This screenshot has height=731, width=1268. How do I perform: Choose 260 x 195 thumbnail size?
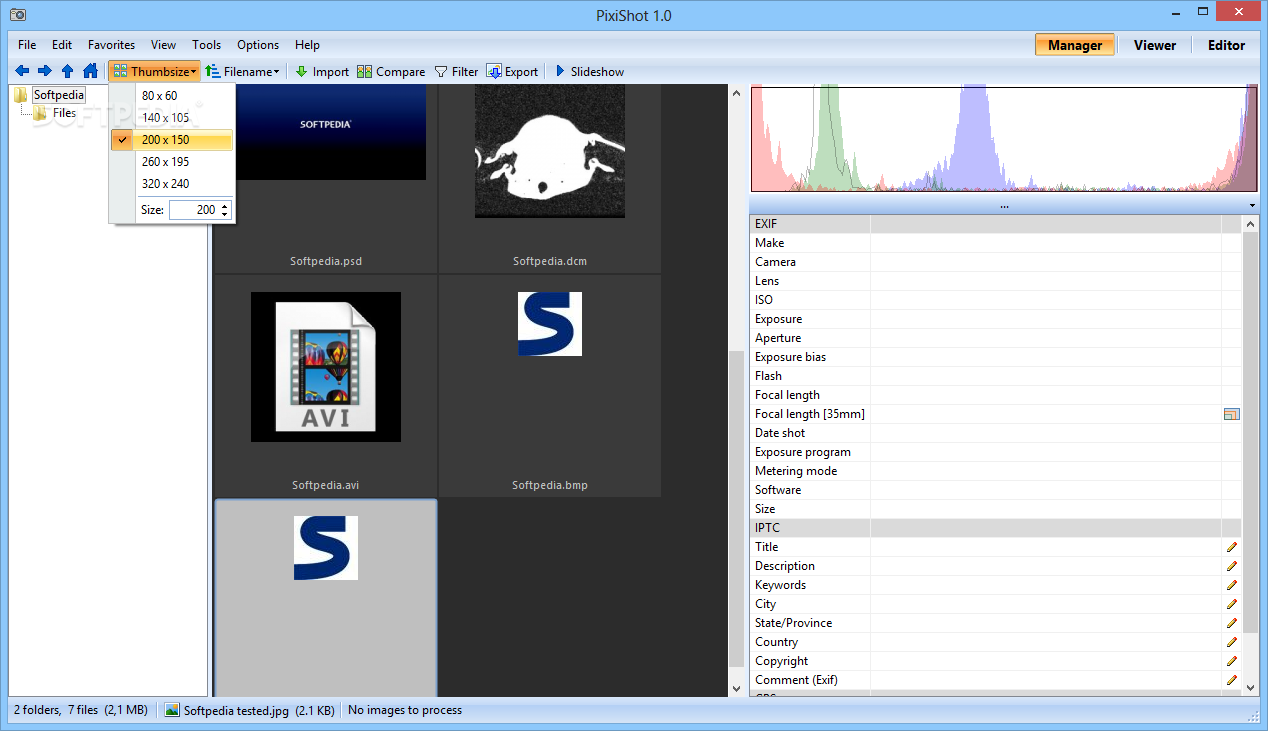(172, 162)
